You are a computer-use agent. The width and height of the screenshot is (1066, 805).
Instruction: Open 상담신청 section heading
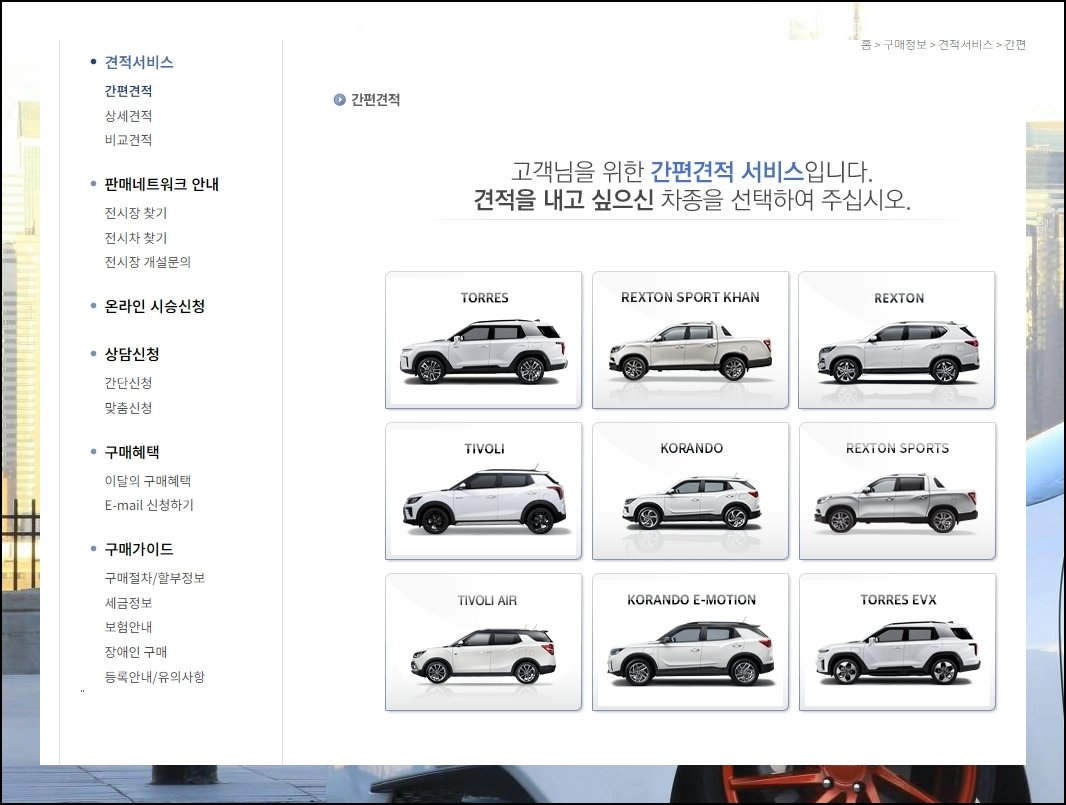132,354
